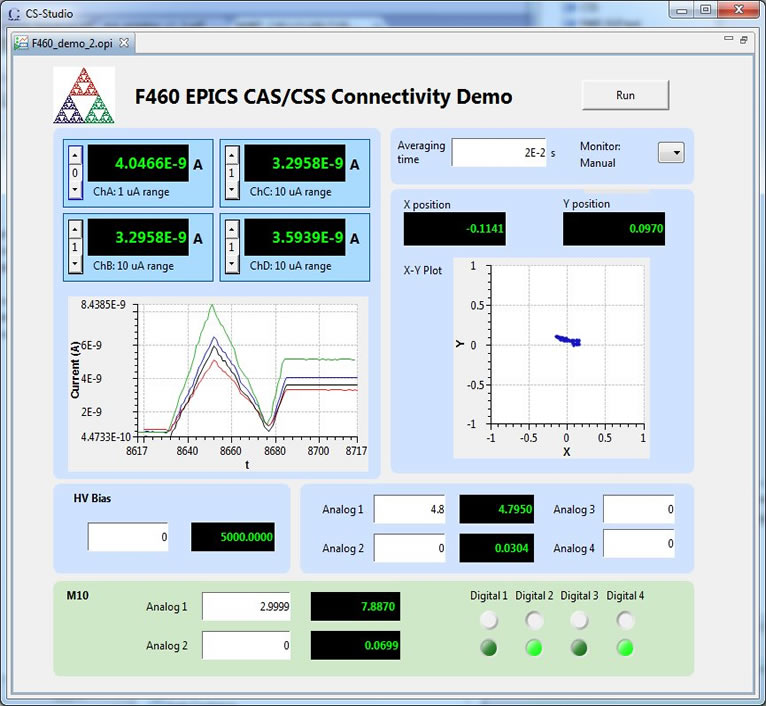The width and height of the screenshot is (766, 706).
Task: Select the F460_demo_2.opi tab
Action: [73, 43]
